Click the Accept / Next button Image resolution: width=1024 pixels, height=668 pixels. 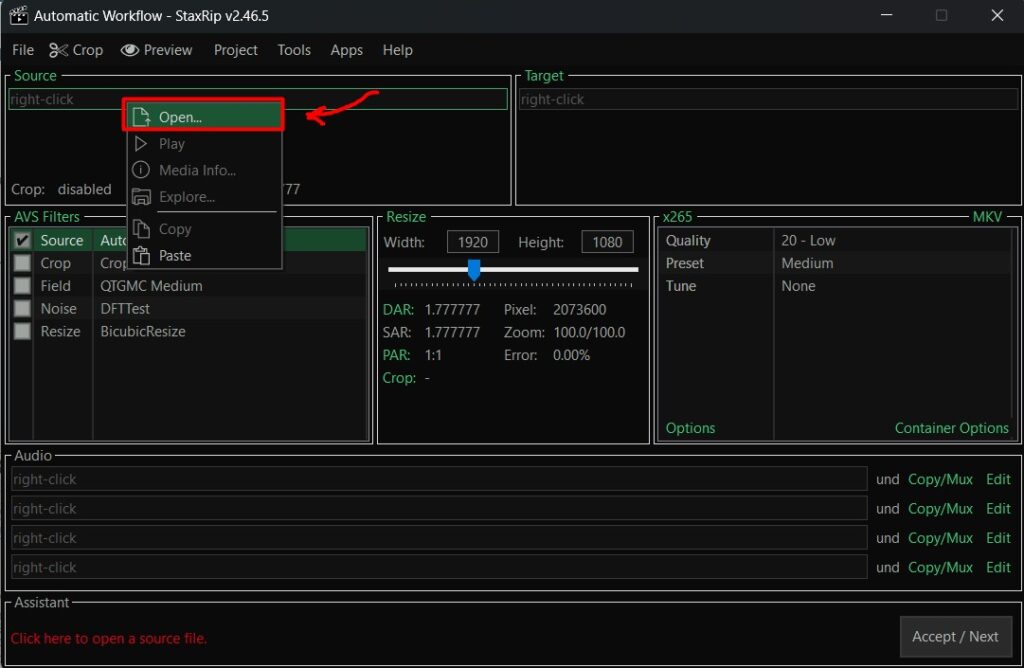coord(955,636)
